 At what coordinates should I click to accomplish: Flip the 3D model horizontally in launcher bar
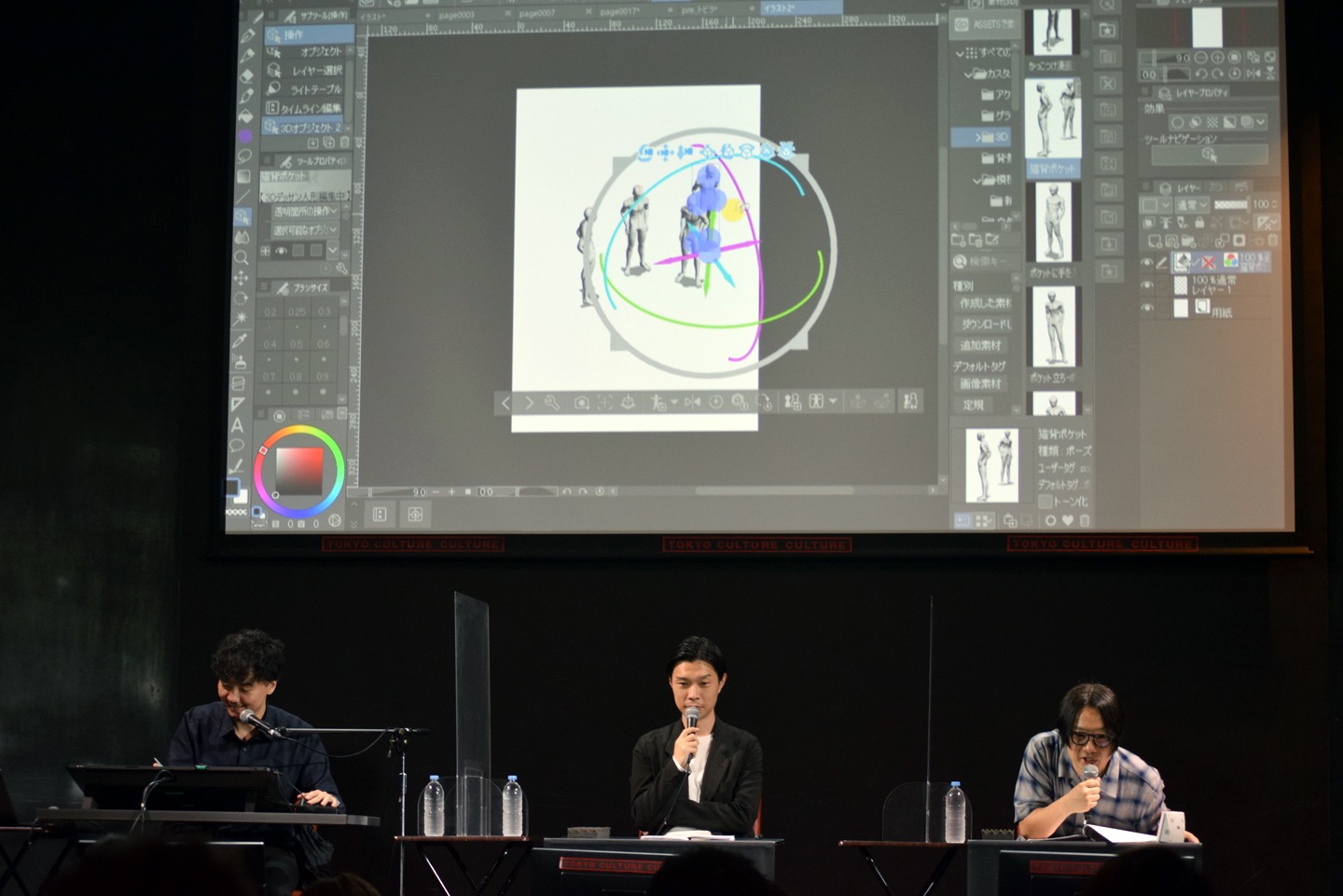point(692,402)
